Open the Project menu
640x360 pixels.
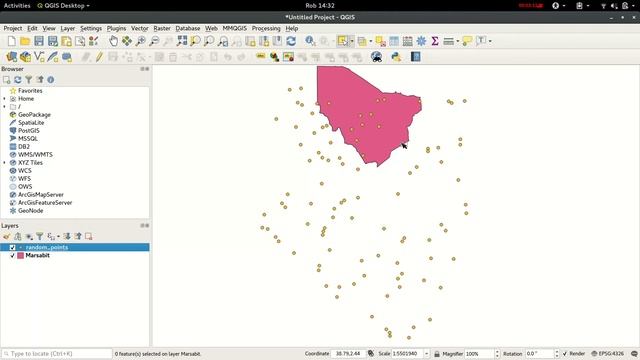[x=13, y=28]
